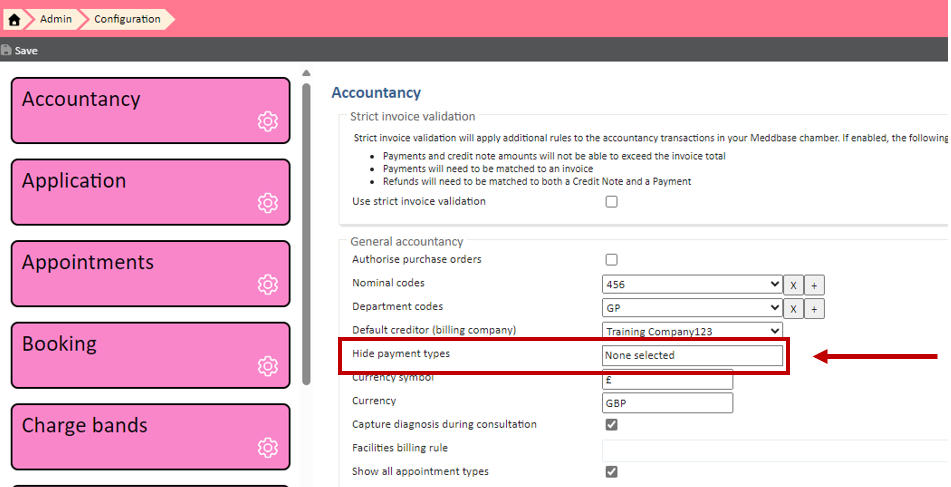Toggle Authorise purchase orders checkbox
Image resolution: width=951 pixels, height=487 pixels.
611,260
